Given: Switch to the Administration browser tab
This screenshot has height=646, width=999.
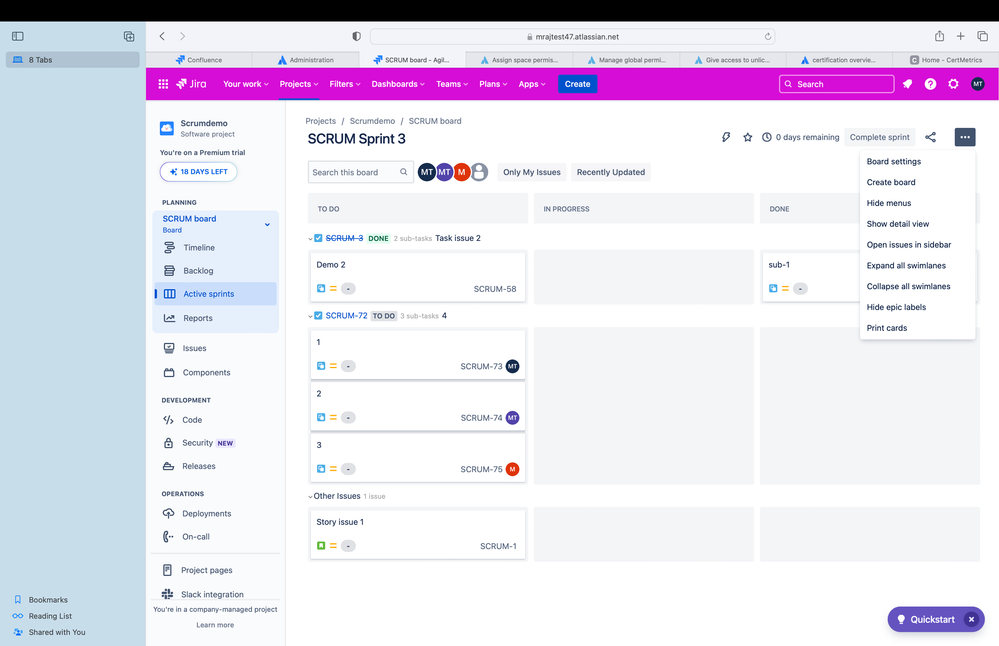Looking at the screenshot, I should [x=306, y=60].
